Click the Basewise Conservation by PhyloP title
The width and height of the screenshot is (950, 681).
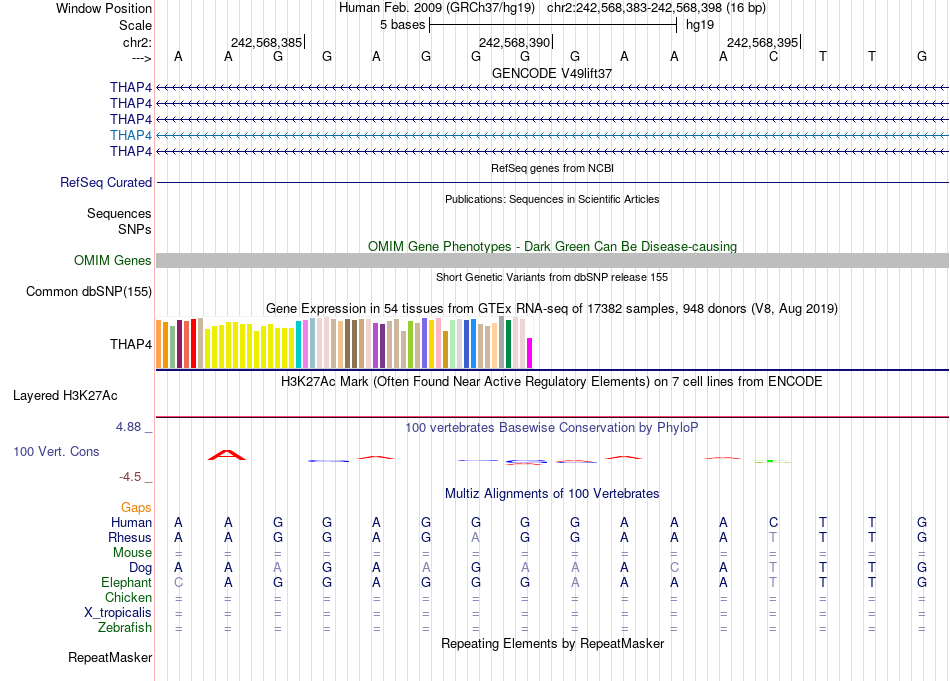point(552,428)
